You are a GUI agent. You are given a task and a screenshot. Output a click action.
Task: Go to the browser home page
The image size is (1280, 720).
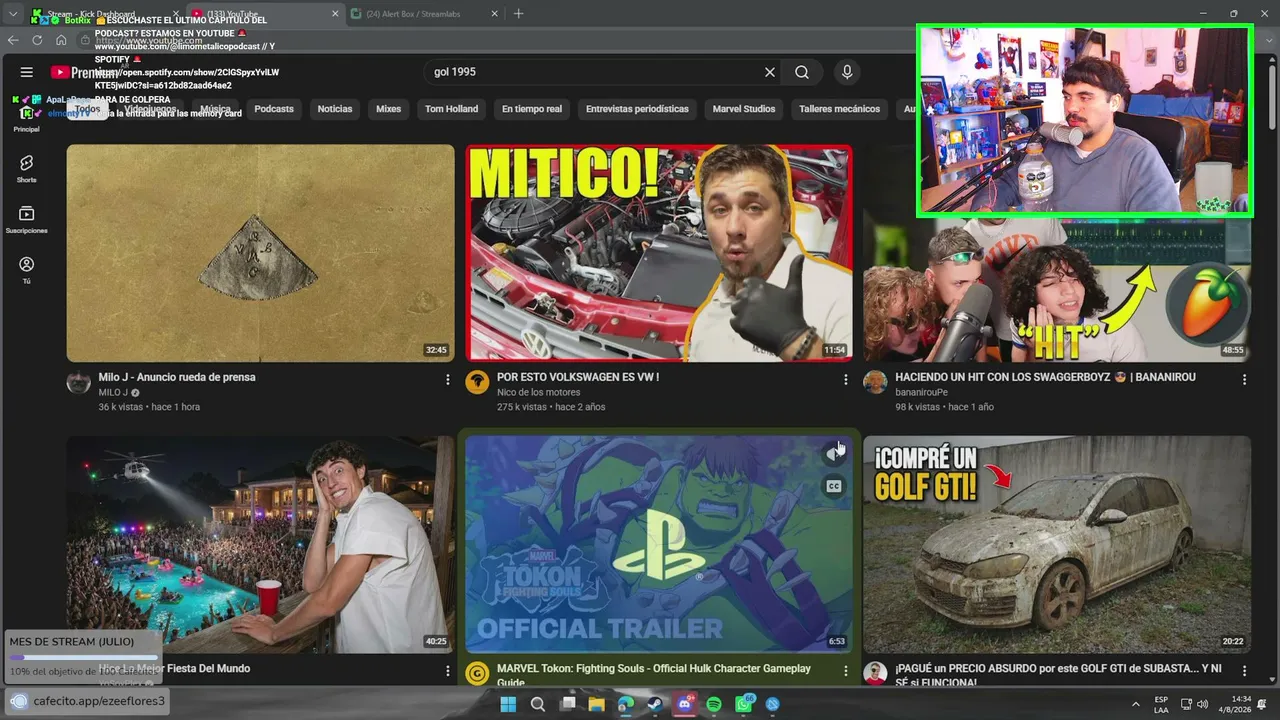click(x=61, y=40)
